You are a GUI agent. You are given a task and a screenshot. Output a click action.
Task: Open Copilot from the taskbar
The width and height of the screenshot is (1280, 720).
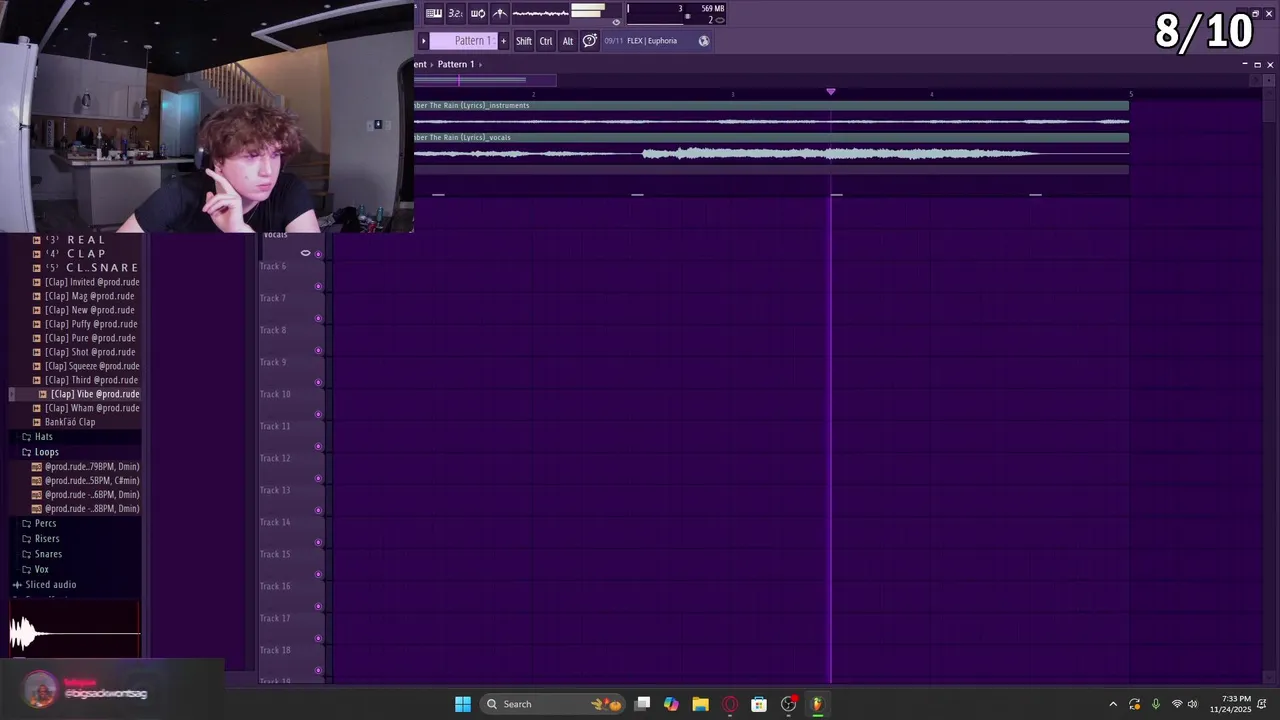tap(671, 704)
